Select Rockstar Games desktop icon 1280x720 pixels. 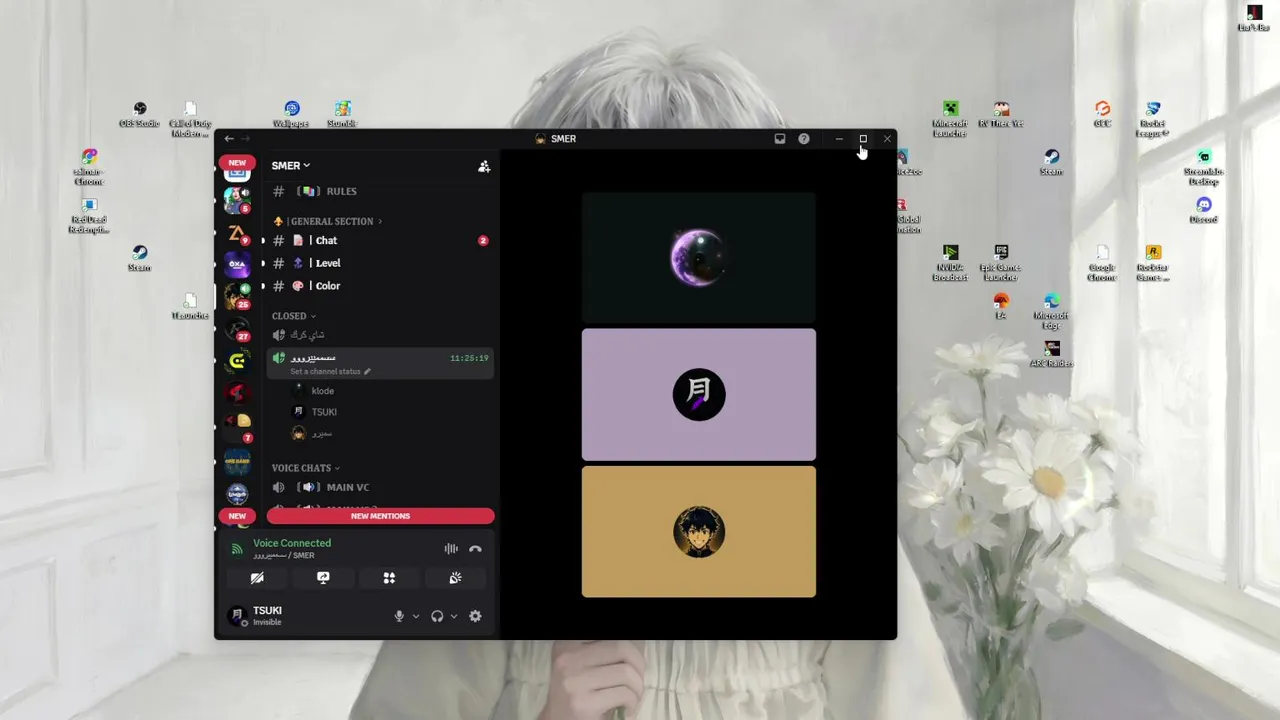pos(1153,264)
